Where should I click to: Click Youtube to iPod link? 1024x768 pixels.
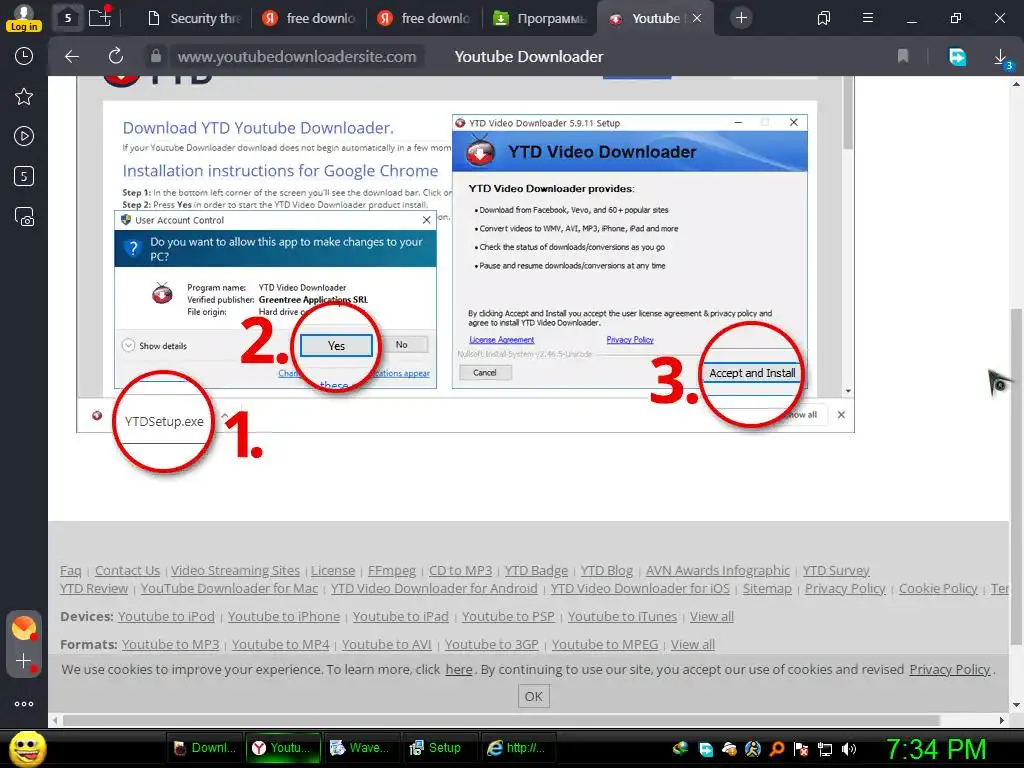166,616
